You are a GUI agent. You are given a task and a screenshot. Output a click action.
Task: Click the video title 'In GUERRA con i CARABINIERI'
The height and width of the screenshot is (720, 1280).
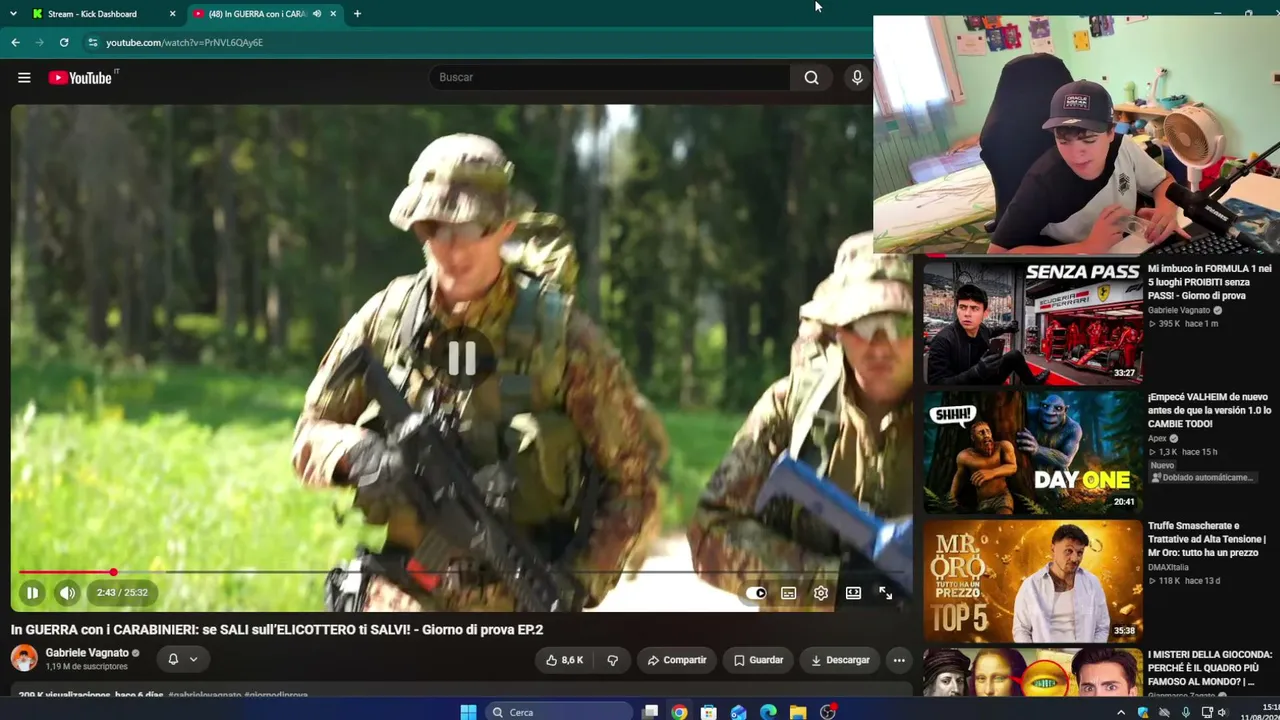pyautogui.click(x=277, y=630)
